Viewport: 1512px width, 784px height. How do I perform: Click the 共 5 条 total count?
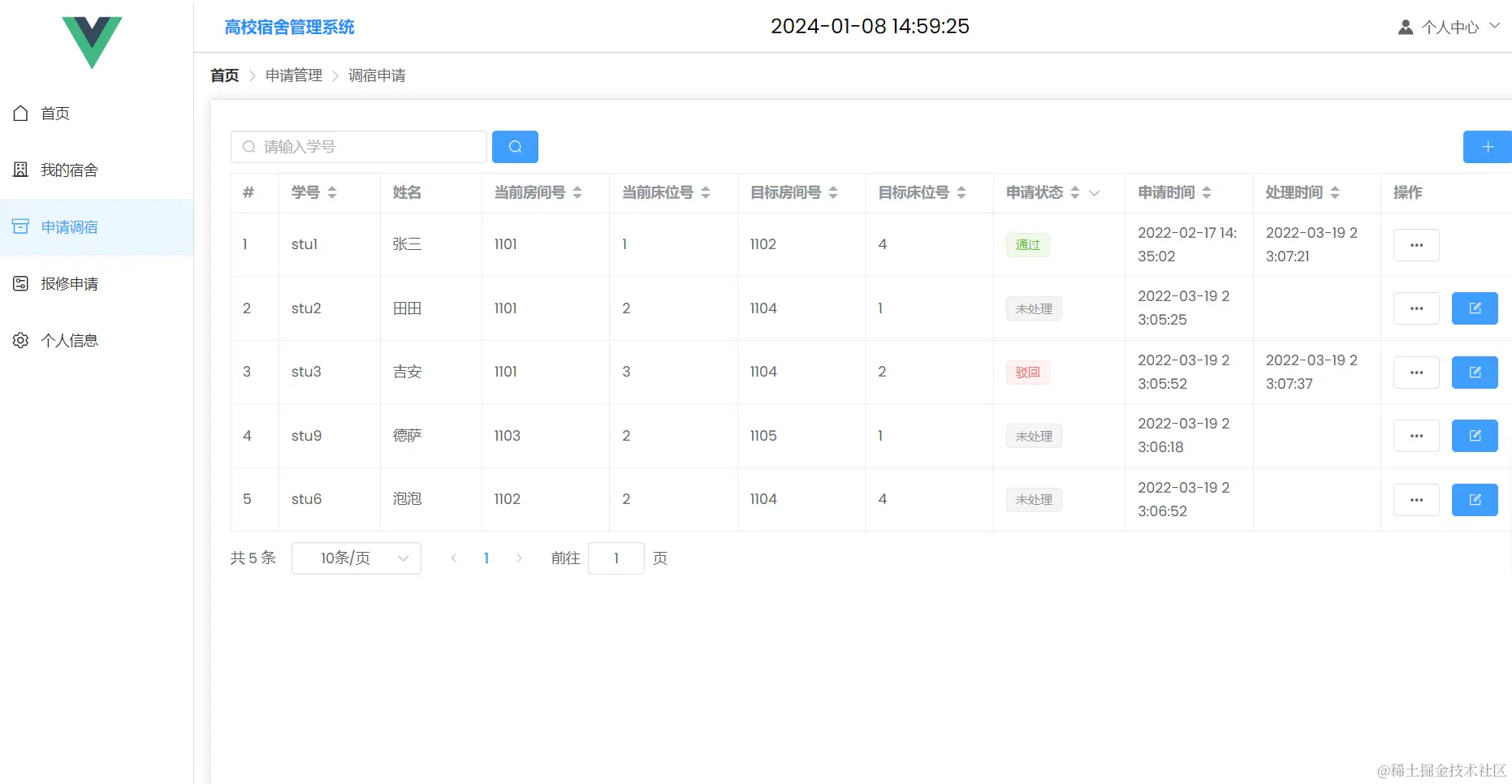tap(253, 558)
